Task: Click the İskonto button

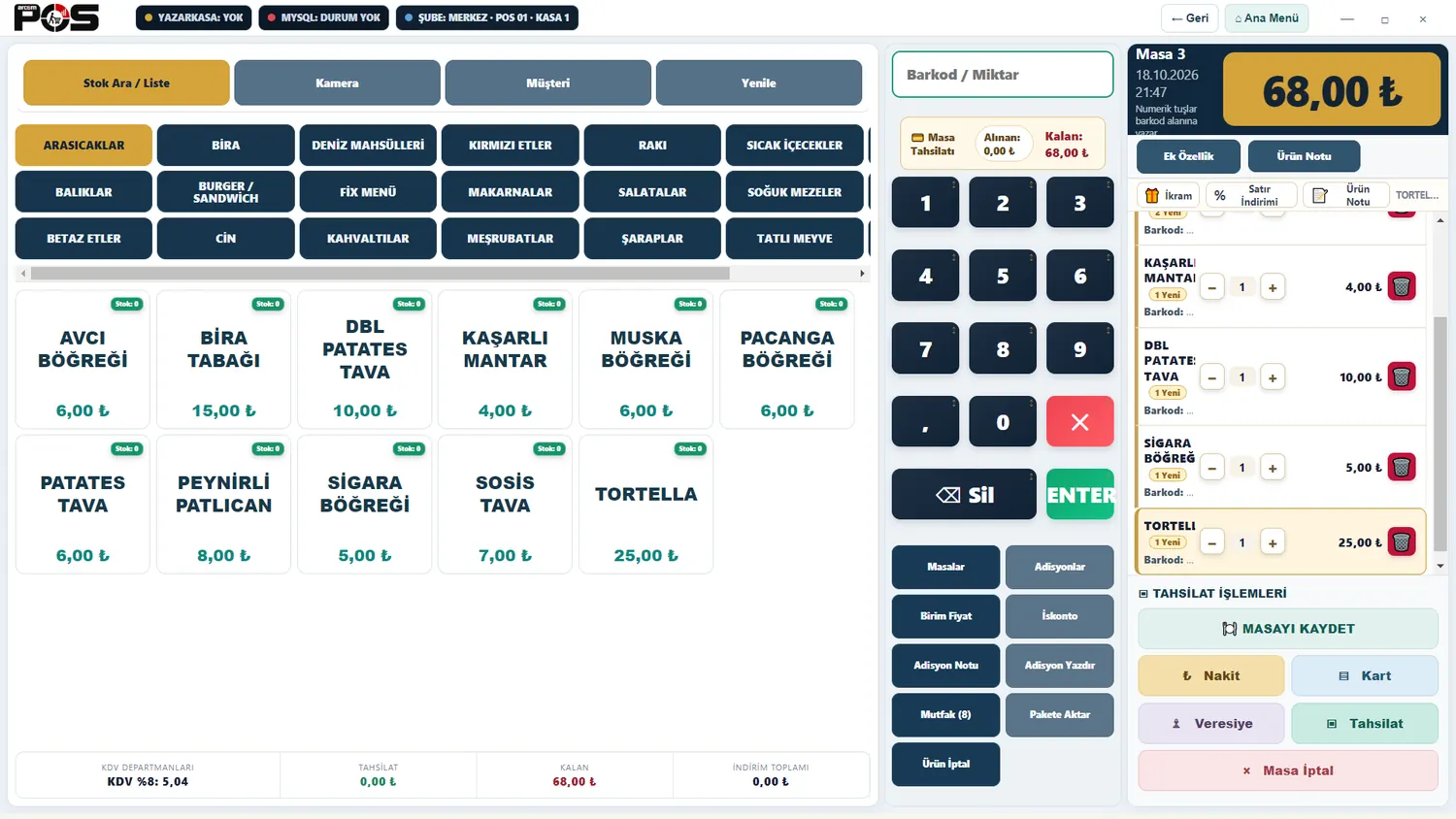Action: [1059, 616]
